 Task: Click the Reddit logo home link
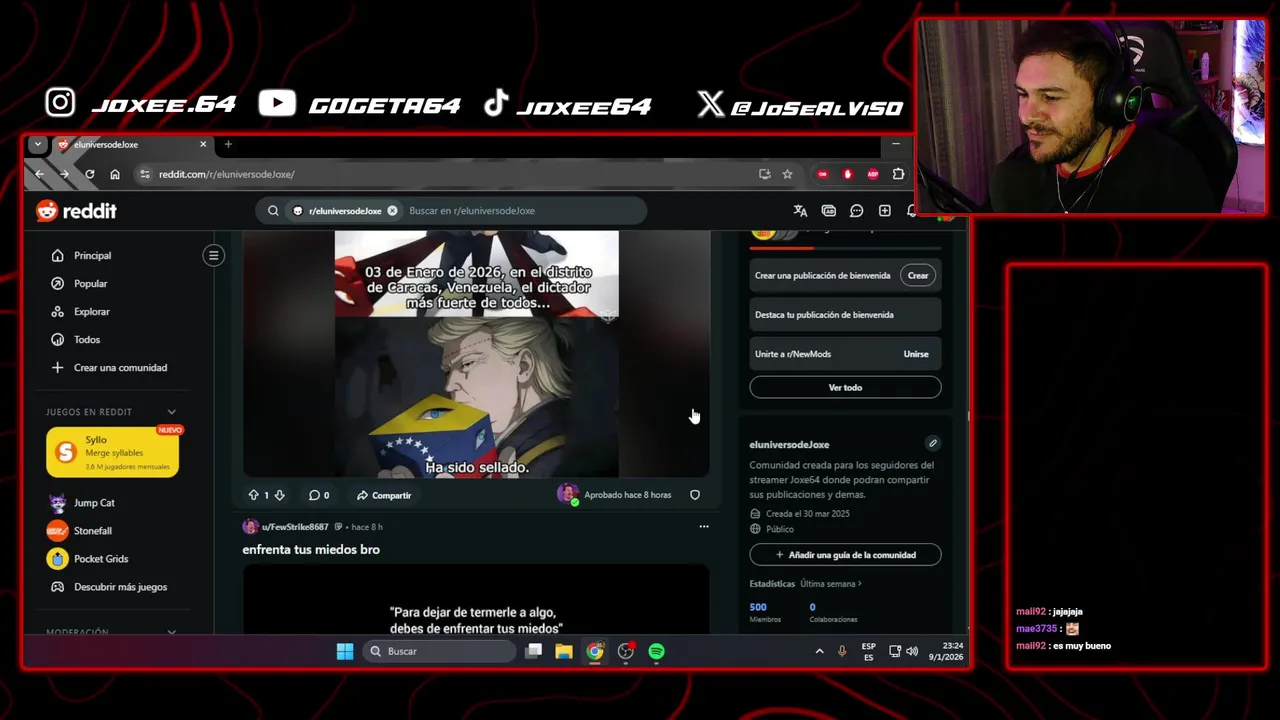[x=77, y=211]
